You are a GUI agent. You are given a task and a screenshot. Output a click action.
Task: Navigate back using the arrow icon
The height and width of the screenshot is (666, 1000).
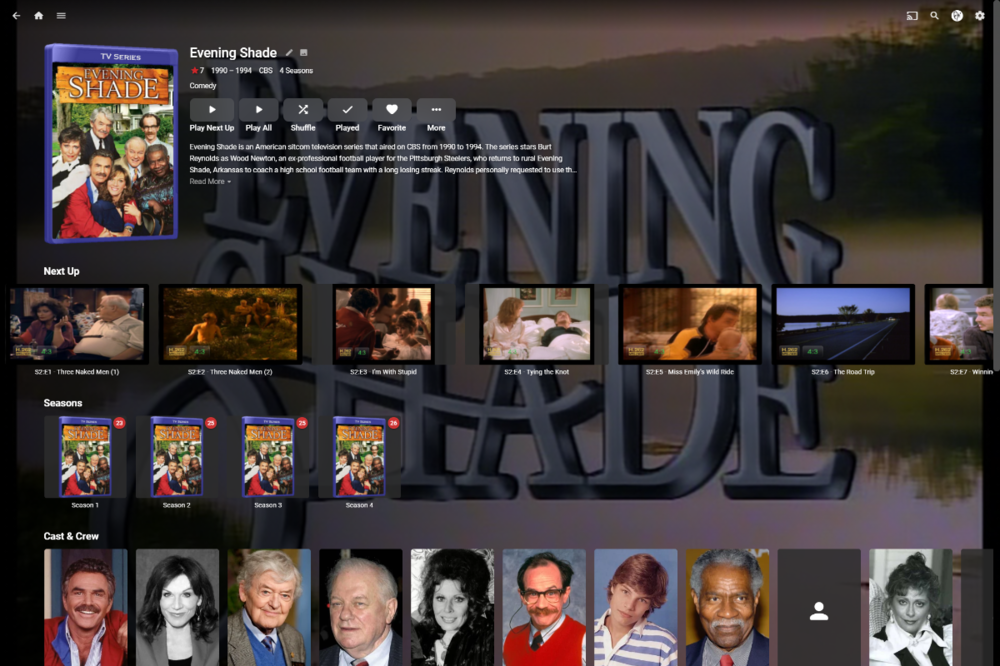click(15, 15)
